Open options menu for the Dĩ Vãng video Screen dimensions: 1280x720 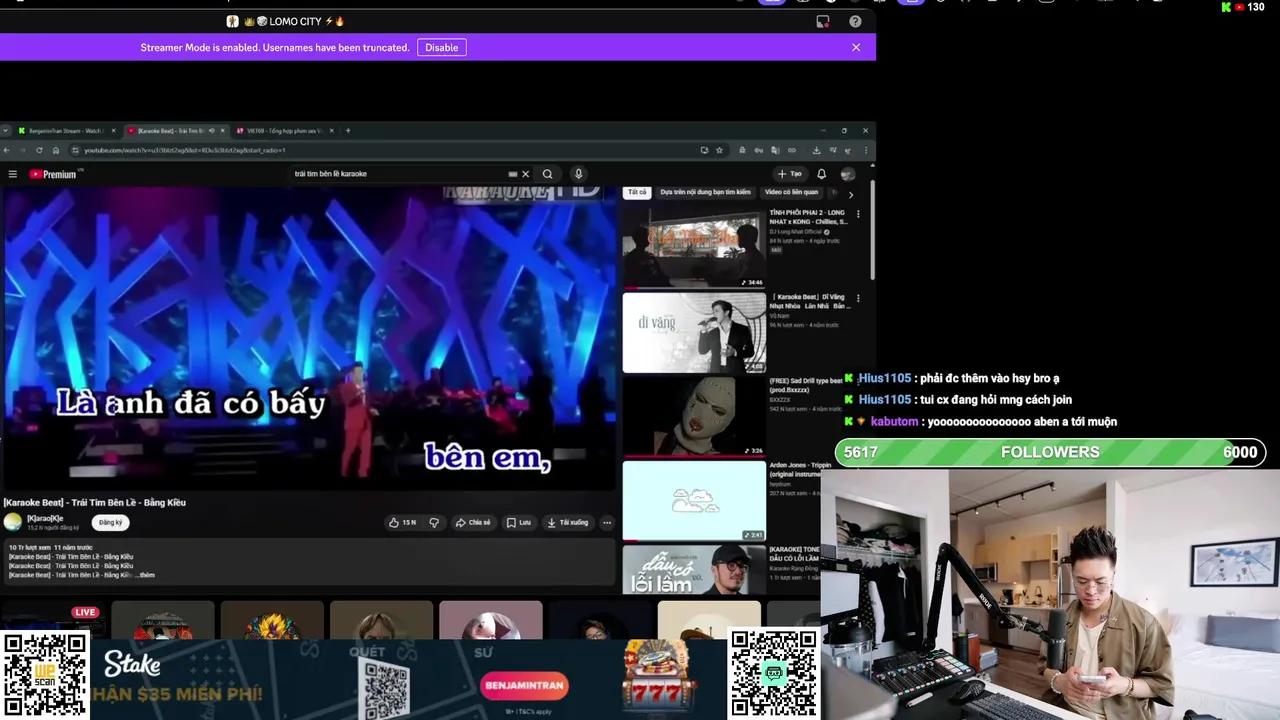(858, 298)
